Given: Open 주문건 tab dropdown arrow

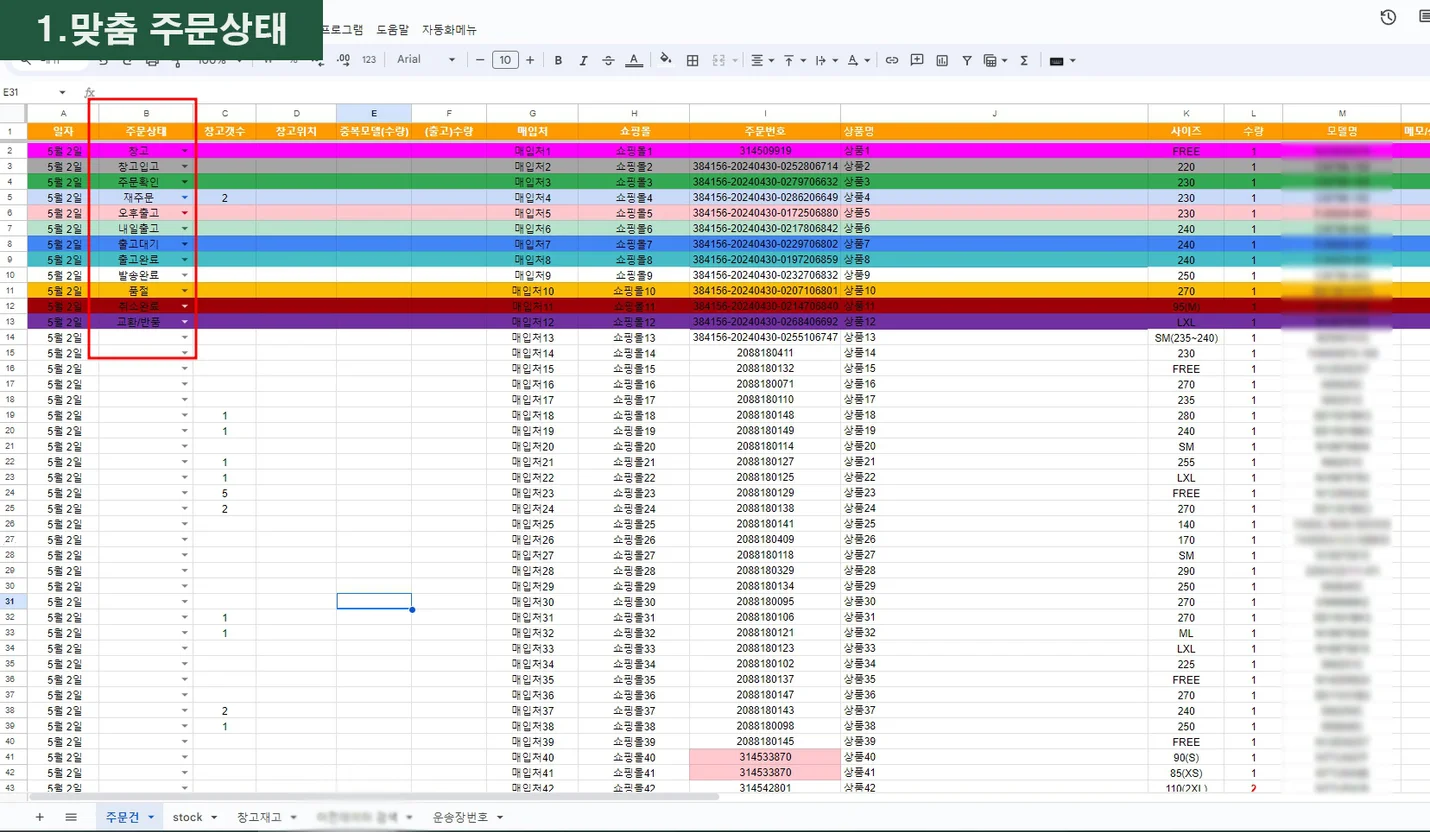Looking at the screenshot, I should pos(151,818).
